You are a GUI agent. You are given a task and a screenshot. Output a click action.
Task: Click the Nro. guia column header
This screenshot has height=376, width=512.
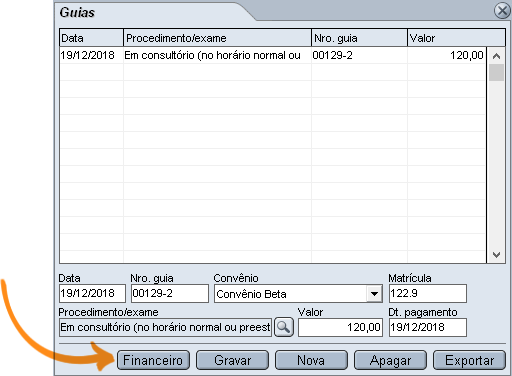coord(359,38)
